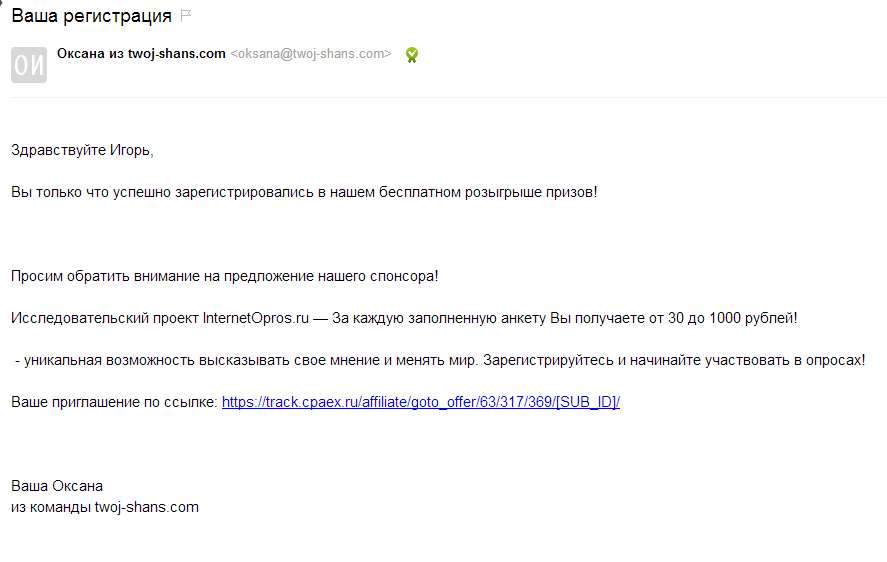Click the green verified sender badge
Screen dimensions: 887x562
coord(411,55)
